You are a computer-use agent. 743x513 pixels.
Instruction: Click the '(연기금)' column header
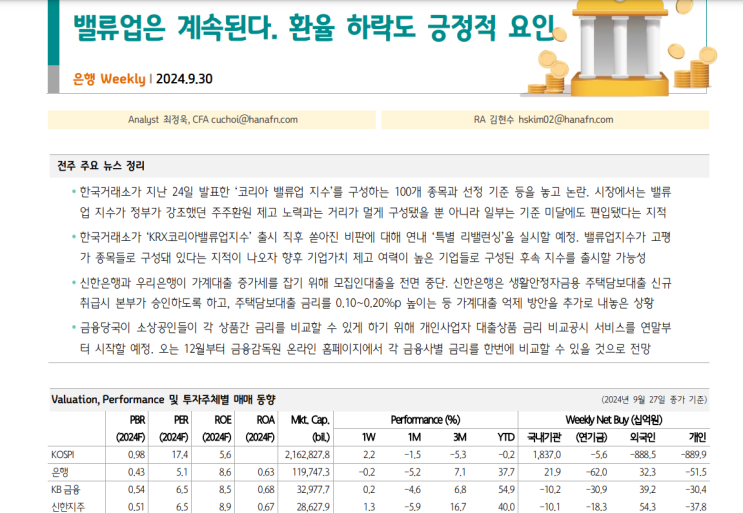point(591,437)
